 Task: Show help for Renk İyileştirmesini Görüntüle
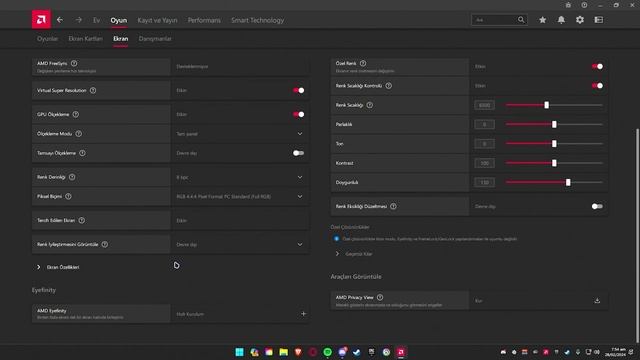click(x=105, y=244)
